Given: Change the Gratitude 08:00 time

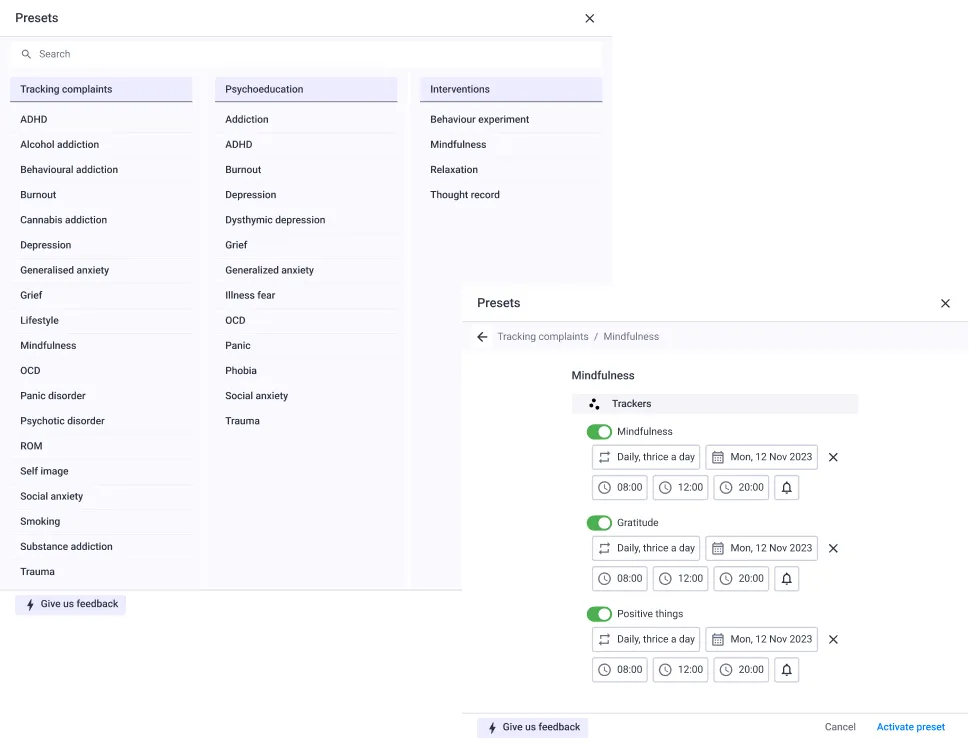Looking at the screenshot, I should tap(620, 578).
